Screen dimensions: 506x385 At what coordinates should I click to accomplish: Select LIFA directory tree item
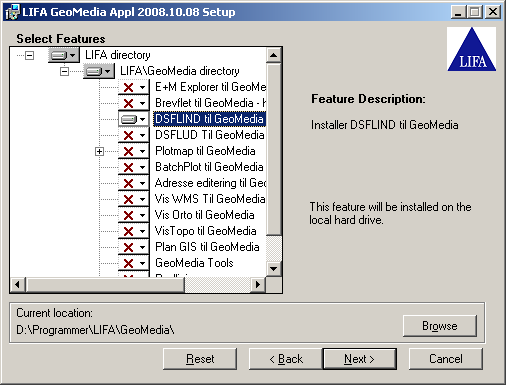tap(118, 55)
